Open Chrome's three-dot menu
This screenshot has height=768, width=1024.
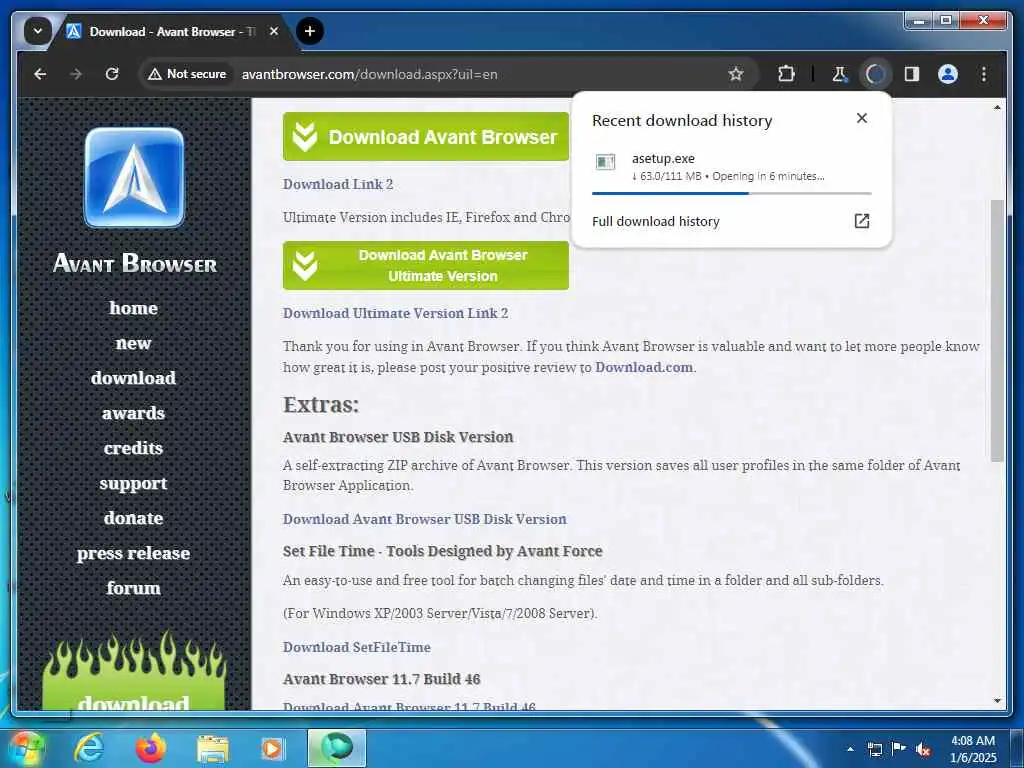click(x=984, y=74)
